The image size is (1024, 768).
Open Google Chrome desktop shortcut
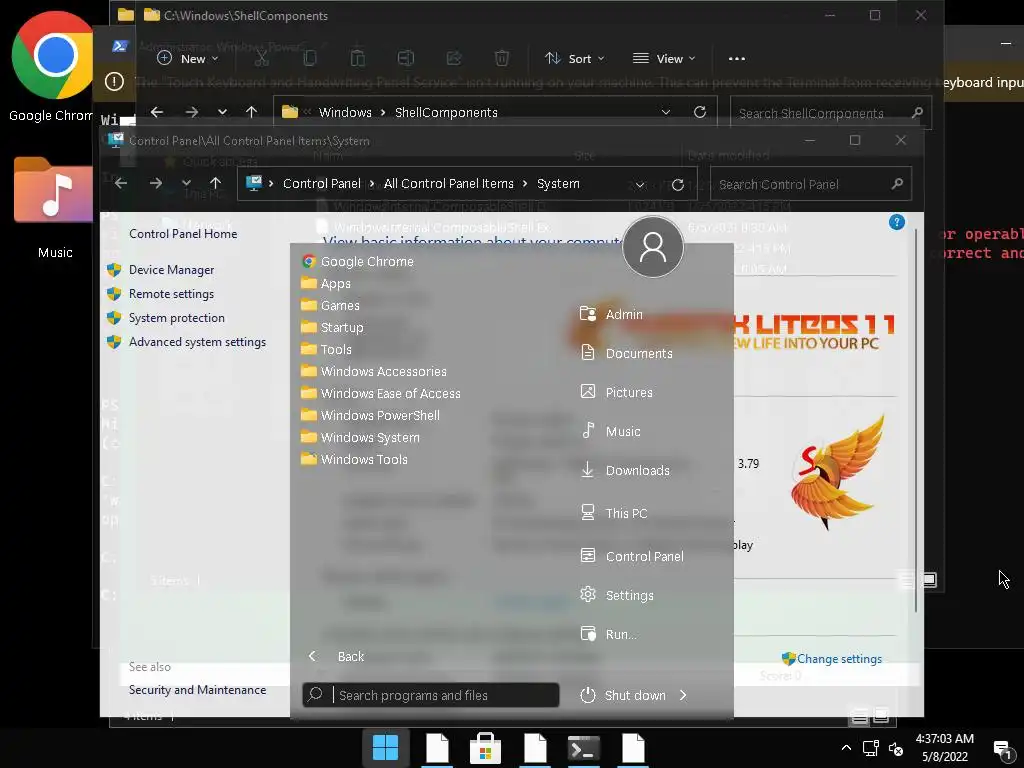[52, 67]
